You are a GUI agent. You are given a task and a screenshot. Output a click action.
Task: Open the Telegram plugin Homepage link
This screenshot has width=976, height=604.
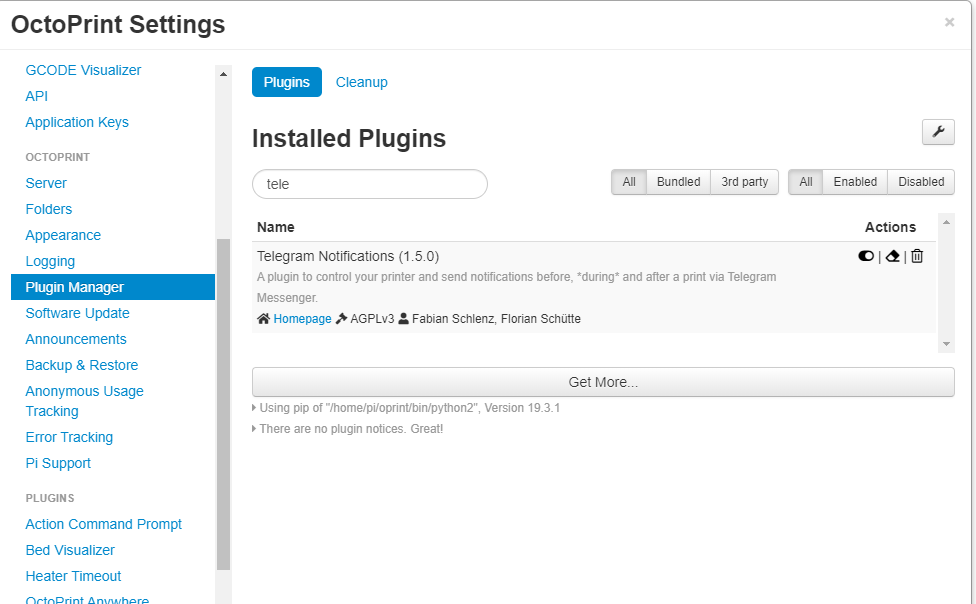[x=303, y=319]
